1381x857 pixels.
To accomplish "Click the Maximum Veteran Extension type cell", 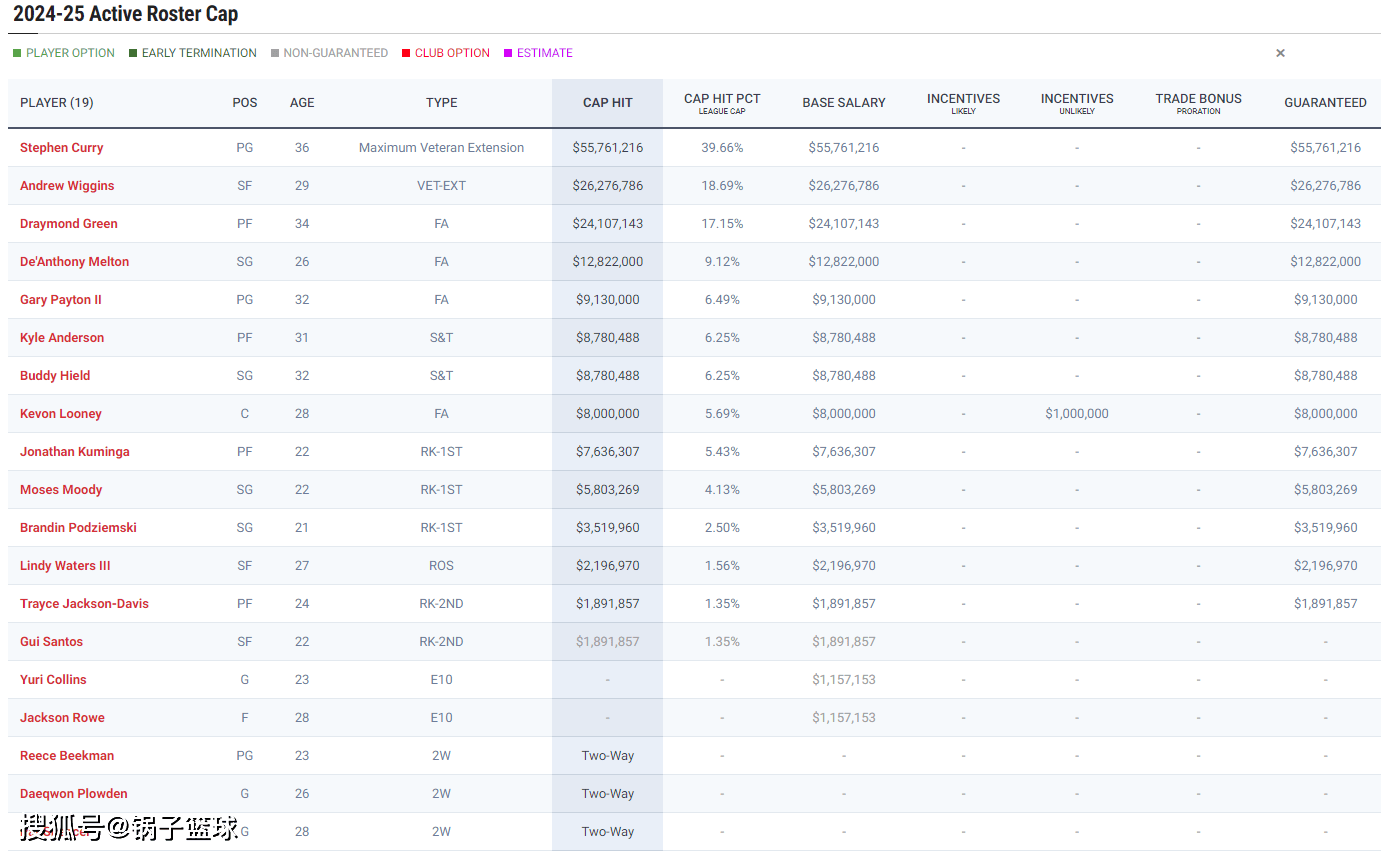I will 441,147.
